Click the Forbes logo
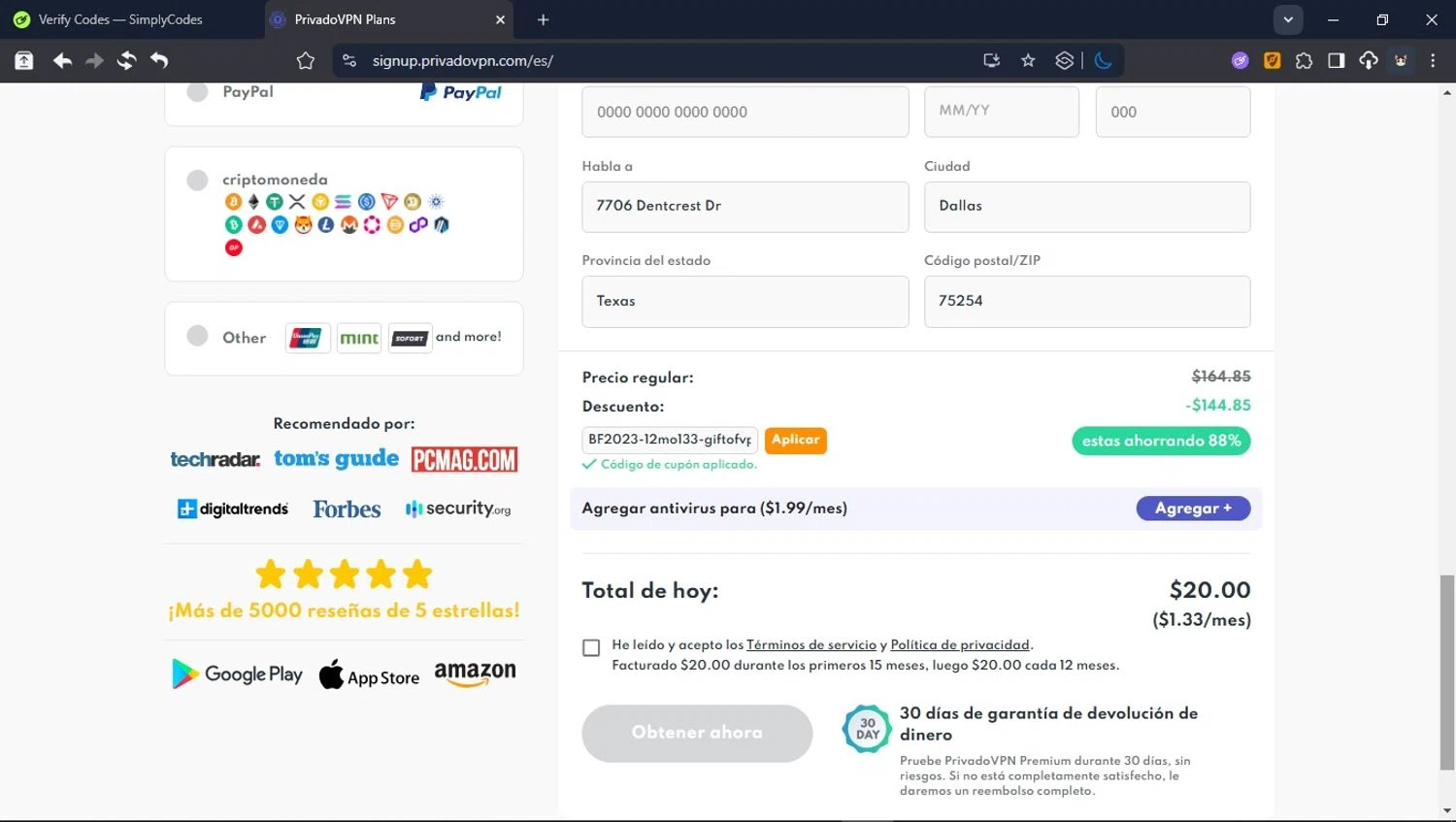Screen dimensions: 1456x822 pyautogui.click(x=347, y=510)
